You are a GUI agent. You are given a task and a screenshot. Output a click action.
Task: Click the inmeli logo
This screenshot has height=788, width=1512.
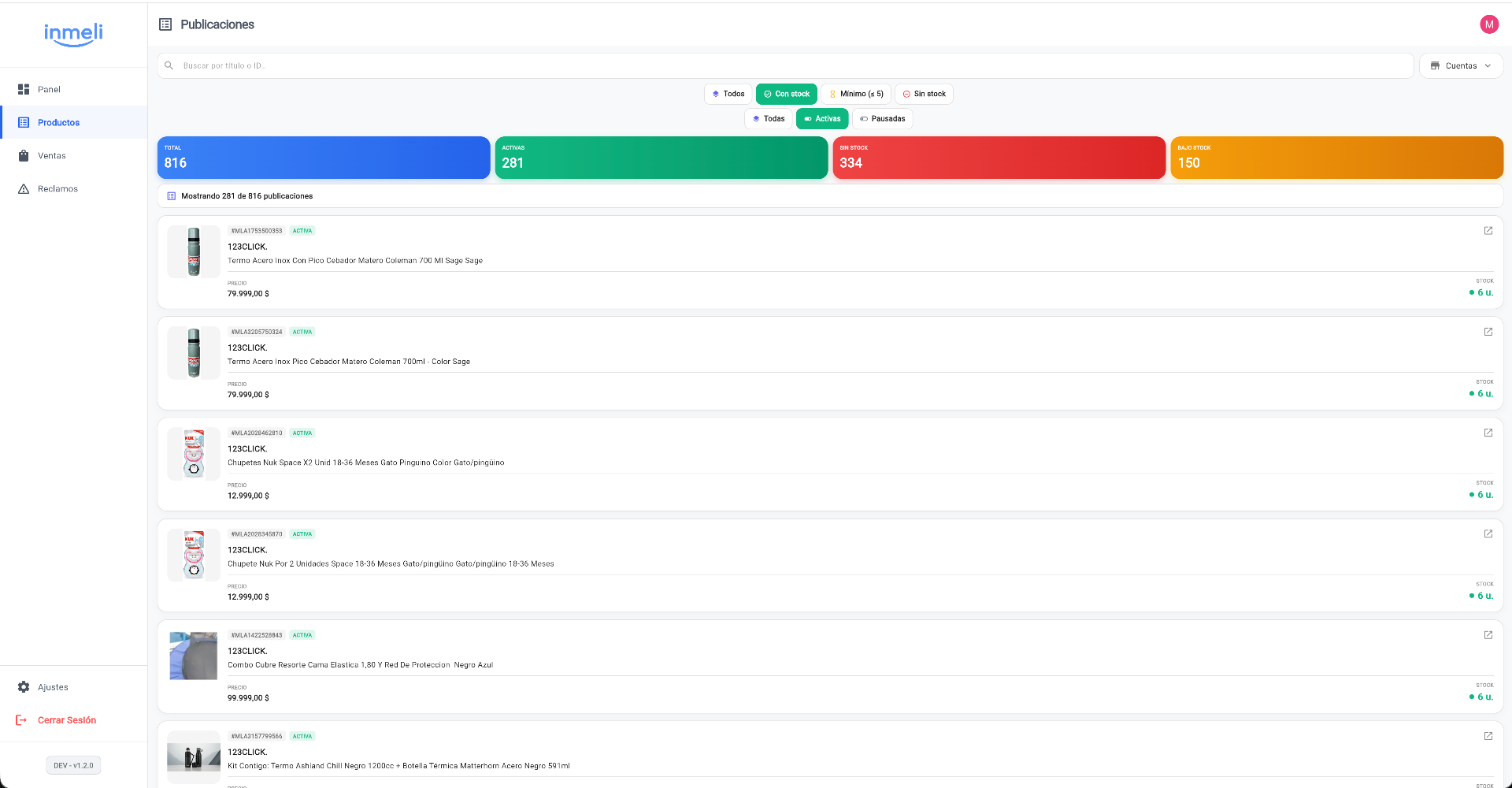click(73, 34)
